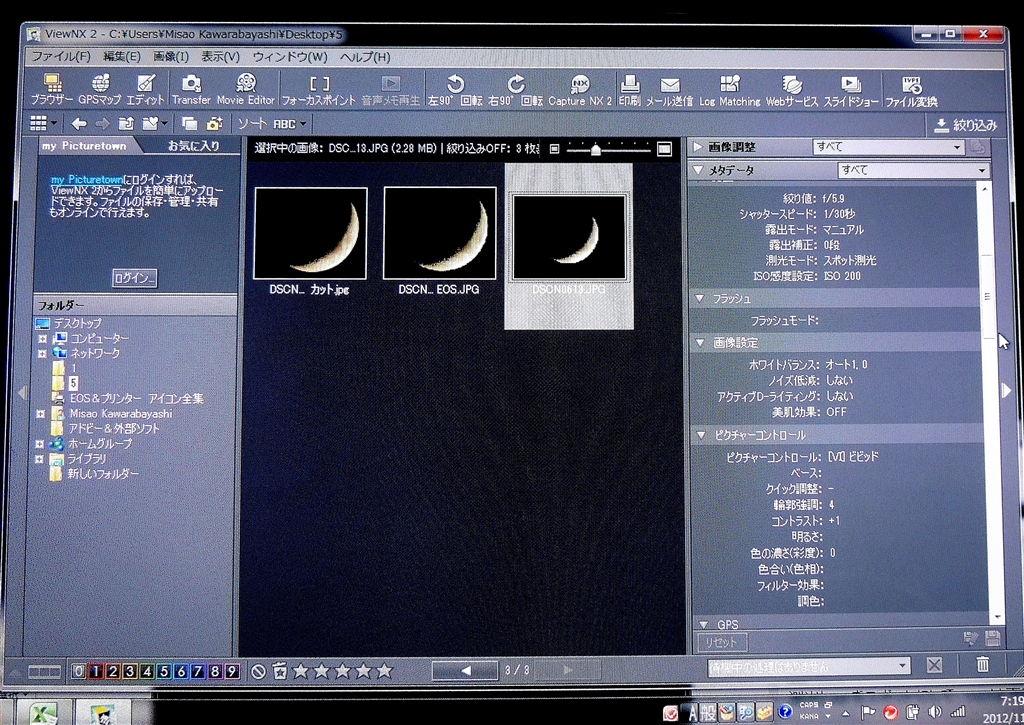Rotate image 90° left

point(455,88)
